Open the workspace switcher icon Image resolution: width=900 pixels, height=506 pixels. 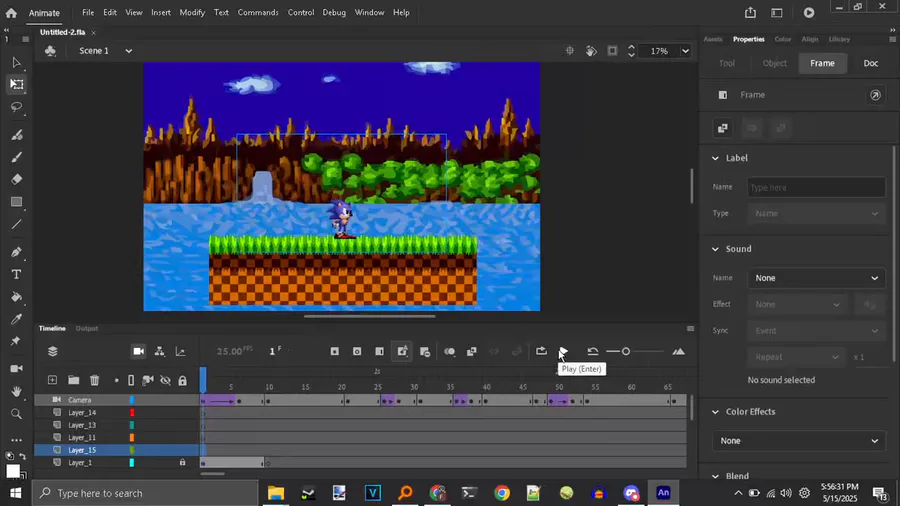[777, 13]
